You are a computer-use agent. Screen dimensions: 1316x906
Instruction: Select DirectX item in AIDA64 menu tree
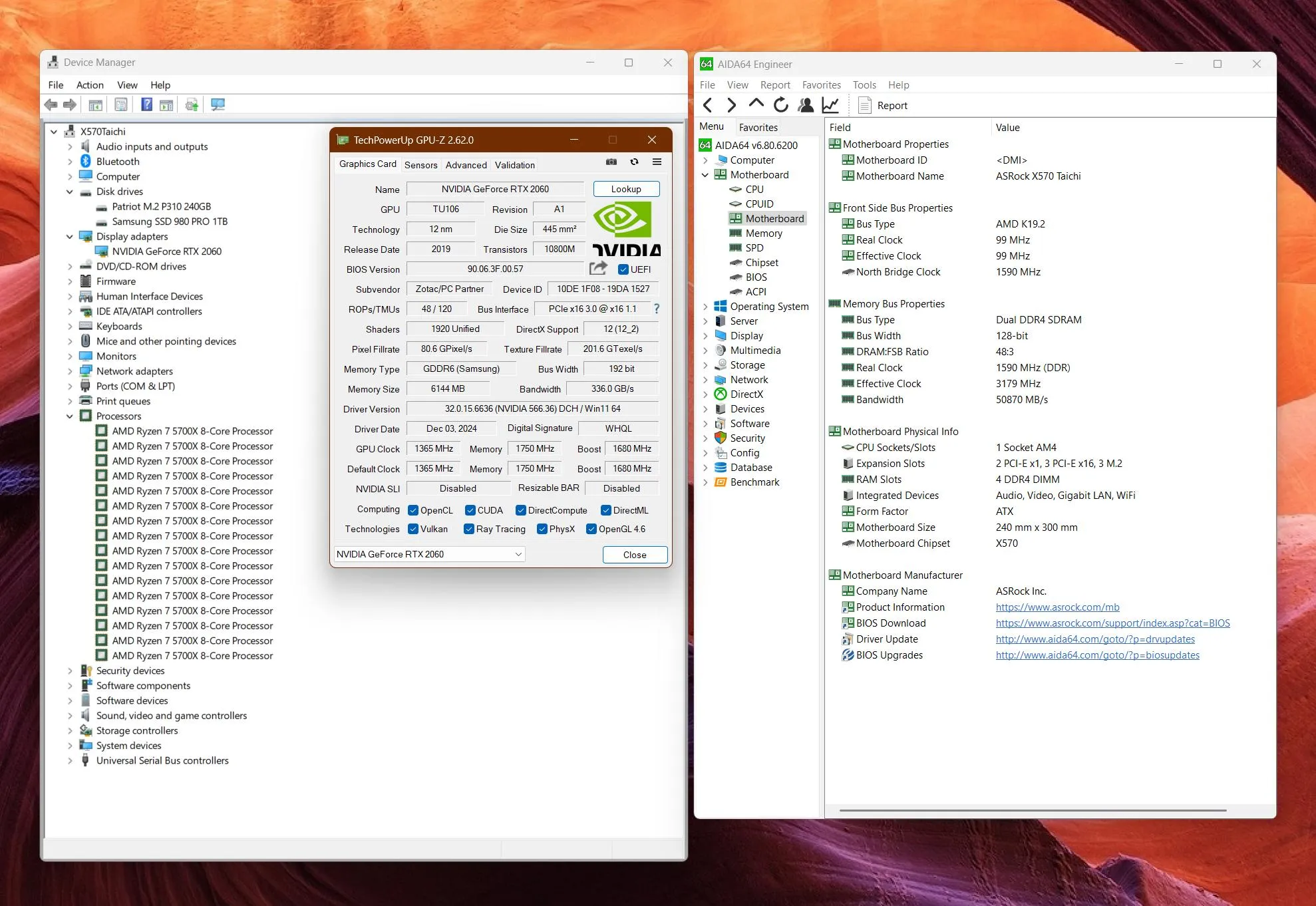[746, 394]
